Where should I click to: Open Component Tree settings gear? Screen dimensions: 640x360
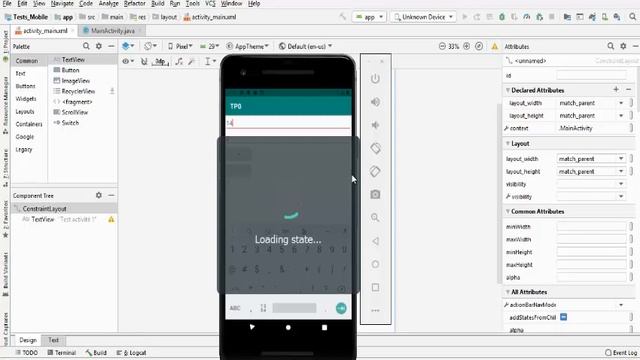[99, 196]
